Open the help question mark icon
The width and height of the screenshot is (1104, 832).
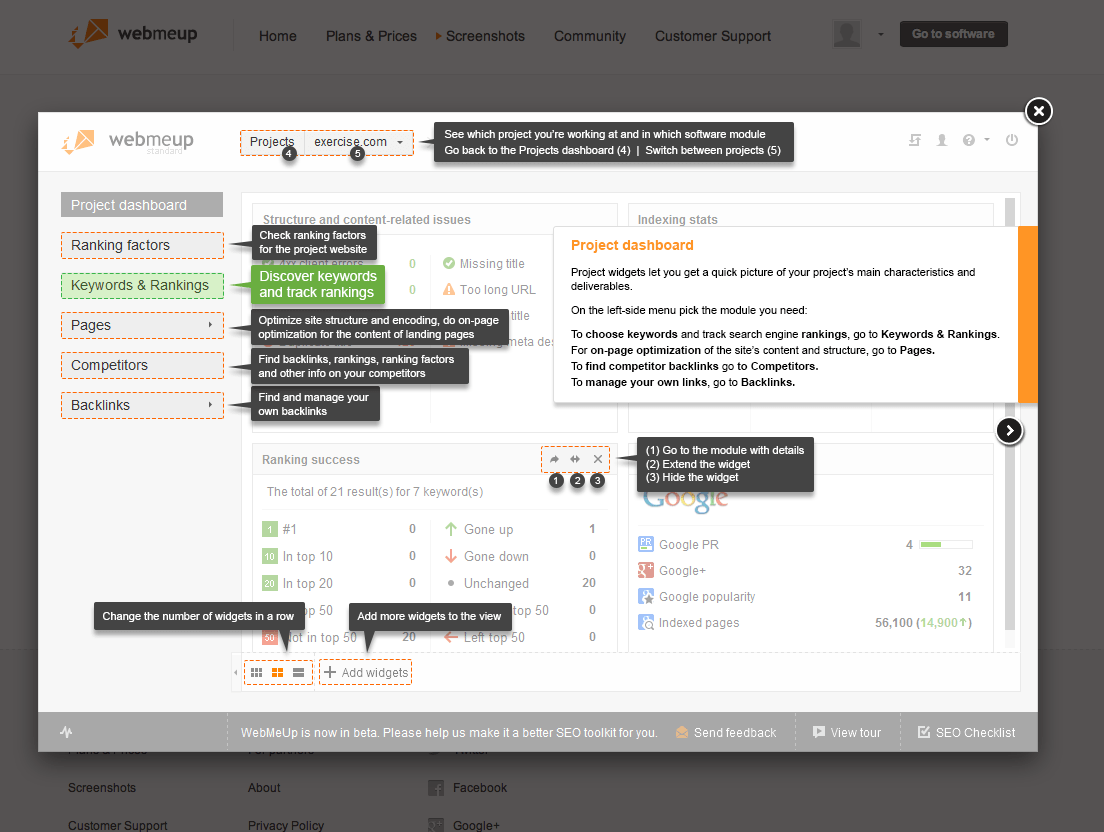point(969,140)
